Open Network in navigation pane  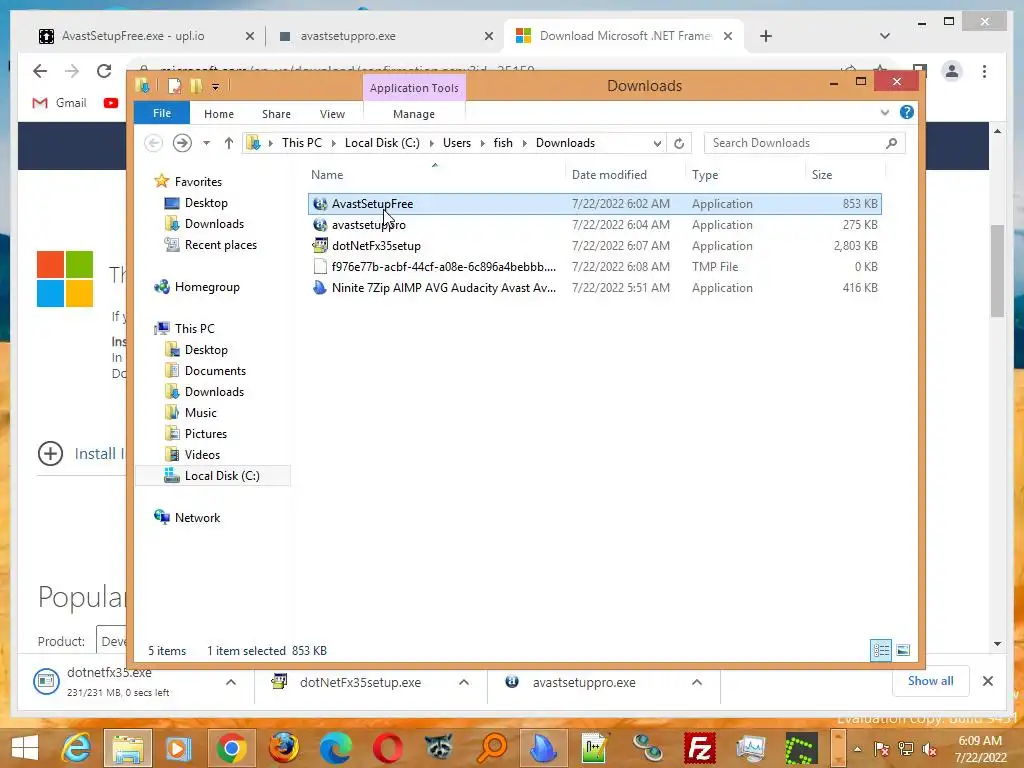click(x=197, y=517)
